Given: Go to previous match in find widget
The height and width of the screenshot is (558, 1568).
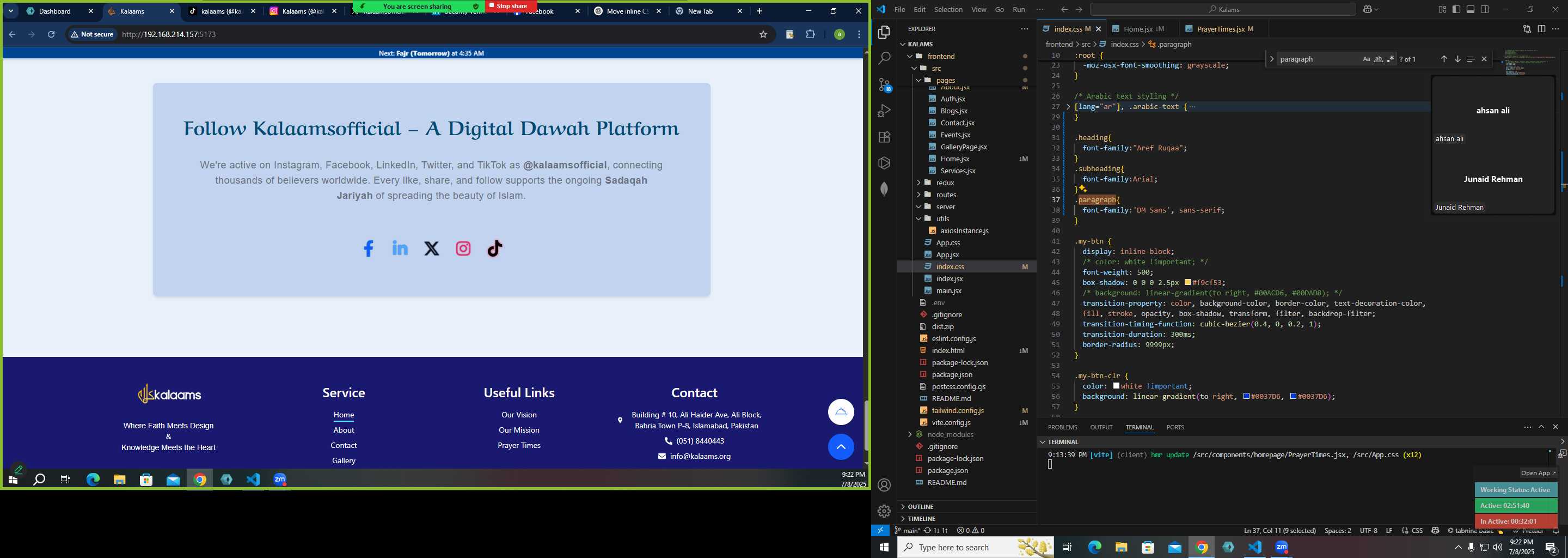Looking at the screenshot, I should [x=1444, y=59].
